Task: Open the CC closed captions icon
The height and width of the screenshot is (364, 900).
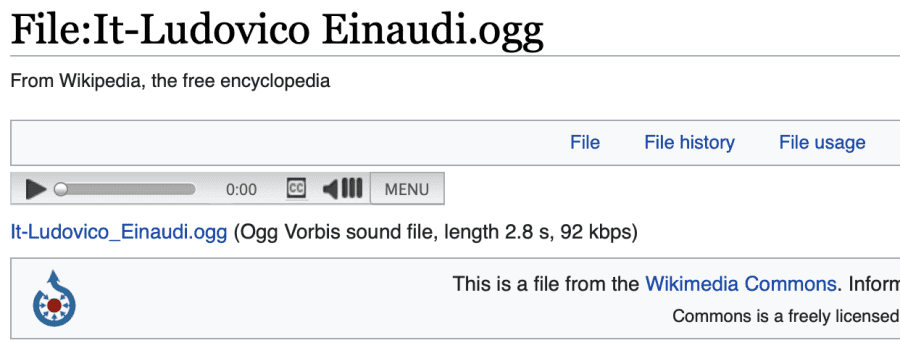Action: point(296,188)
